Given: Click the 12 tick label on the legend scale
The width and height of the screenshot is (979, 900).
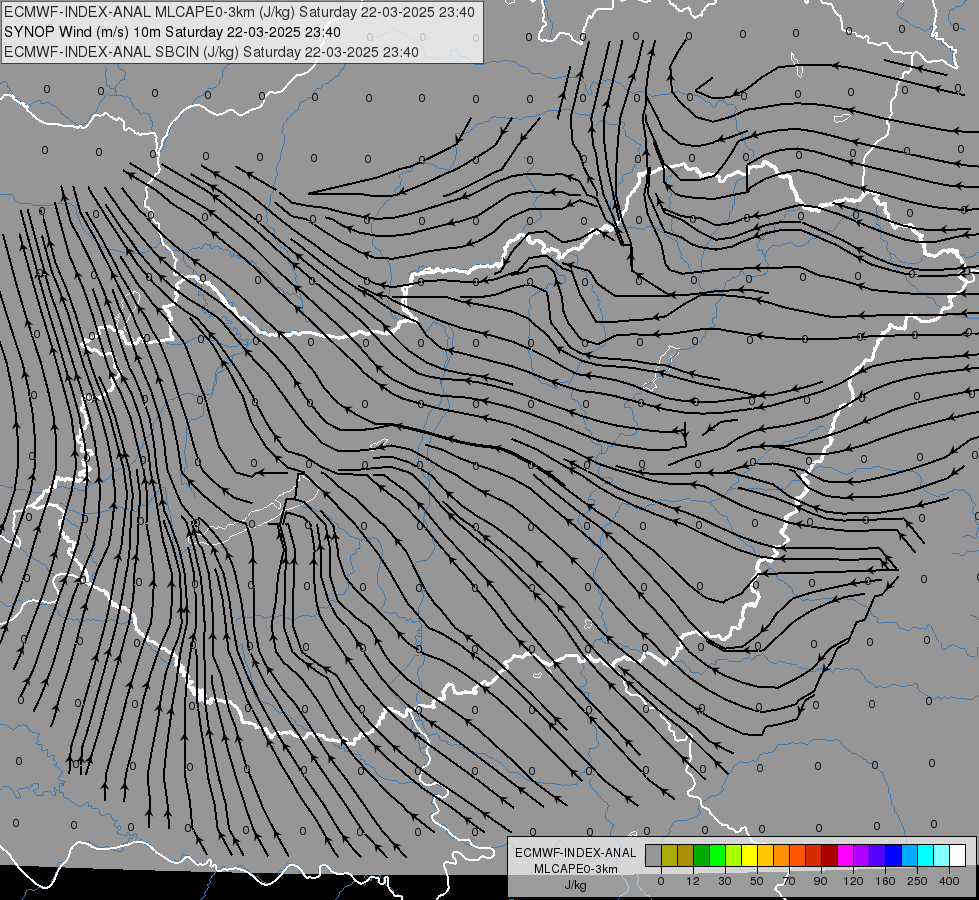Looking at the screenshot, I should coord(693,881).
